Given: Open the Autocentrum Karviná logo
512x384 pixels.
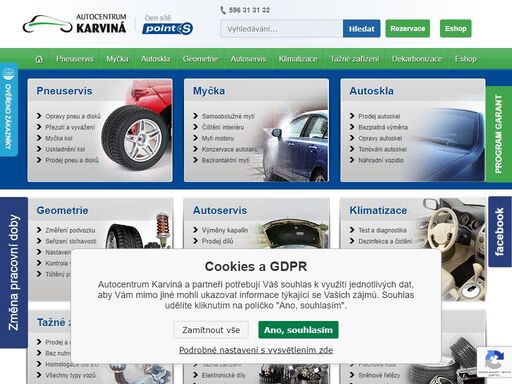Looking at the screenshot, I should pos(75,24).
